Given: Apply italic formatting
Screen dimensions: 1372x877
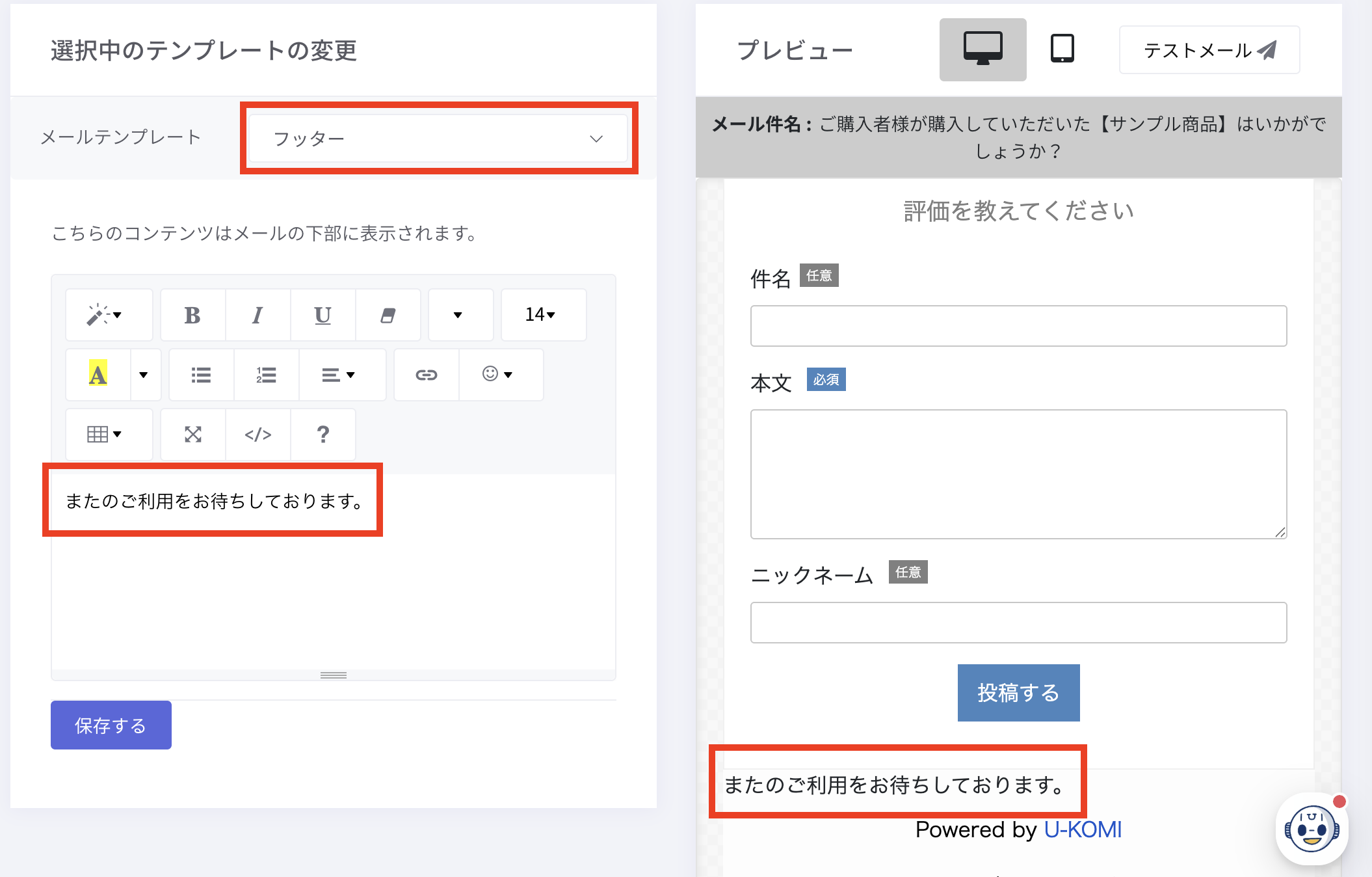Looking at the screenshot, I should point(257,316).
